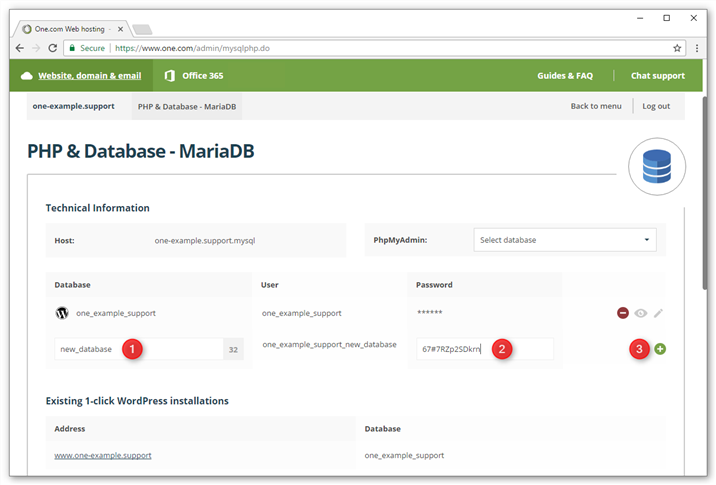Reload the page with refresh icon
The image size is (716, 485).
click(53, 48)
